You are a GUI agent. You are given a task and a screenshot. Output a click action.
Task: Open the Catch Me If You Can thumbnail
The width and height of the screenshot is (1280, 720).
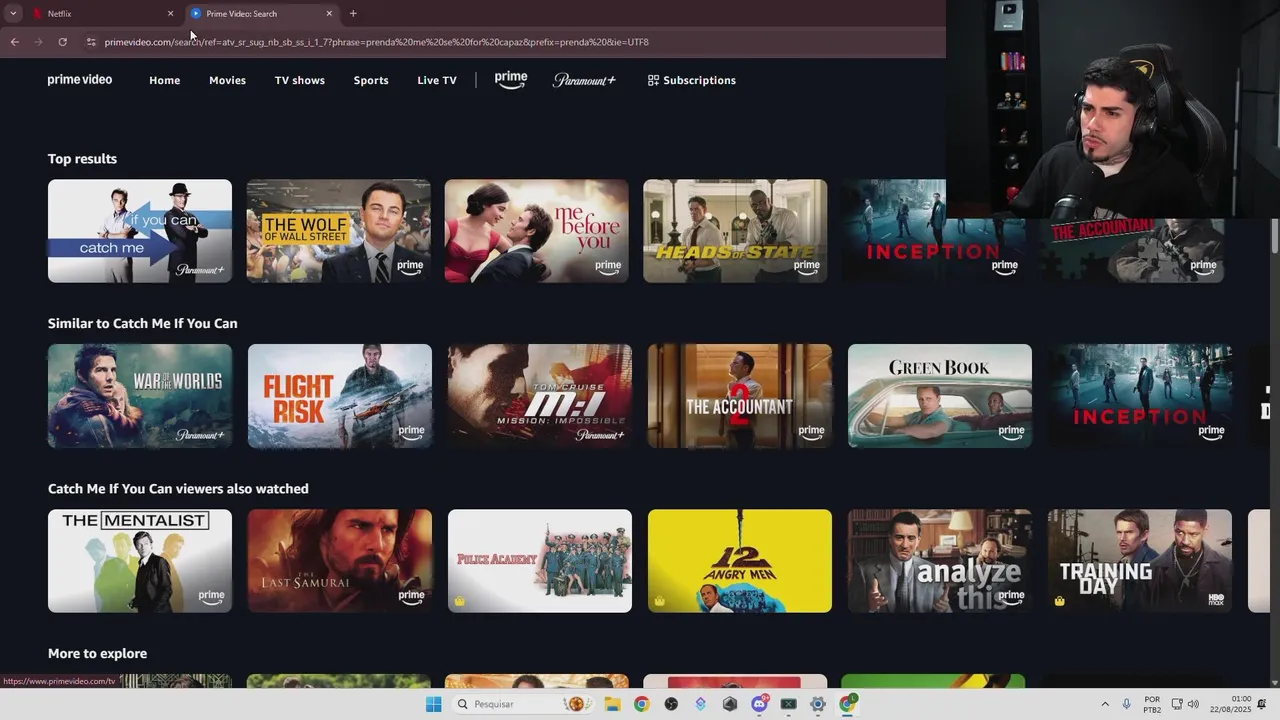coord(140,231)
